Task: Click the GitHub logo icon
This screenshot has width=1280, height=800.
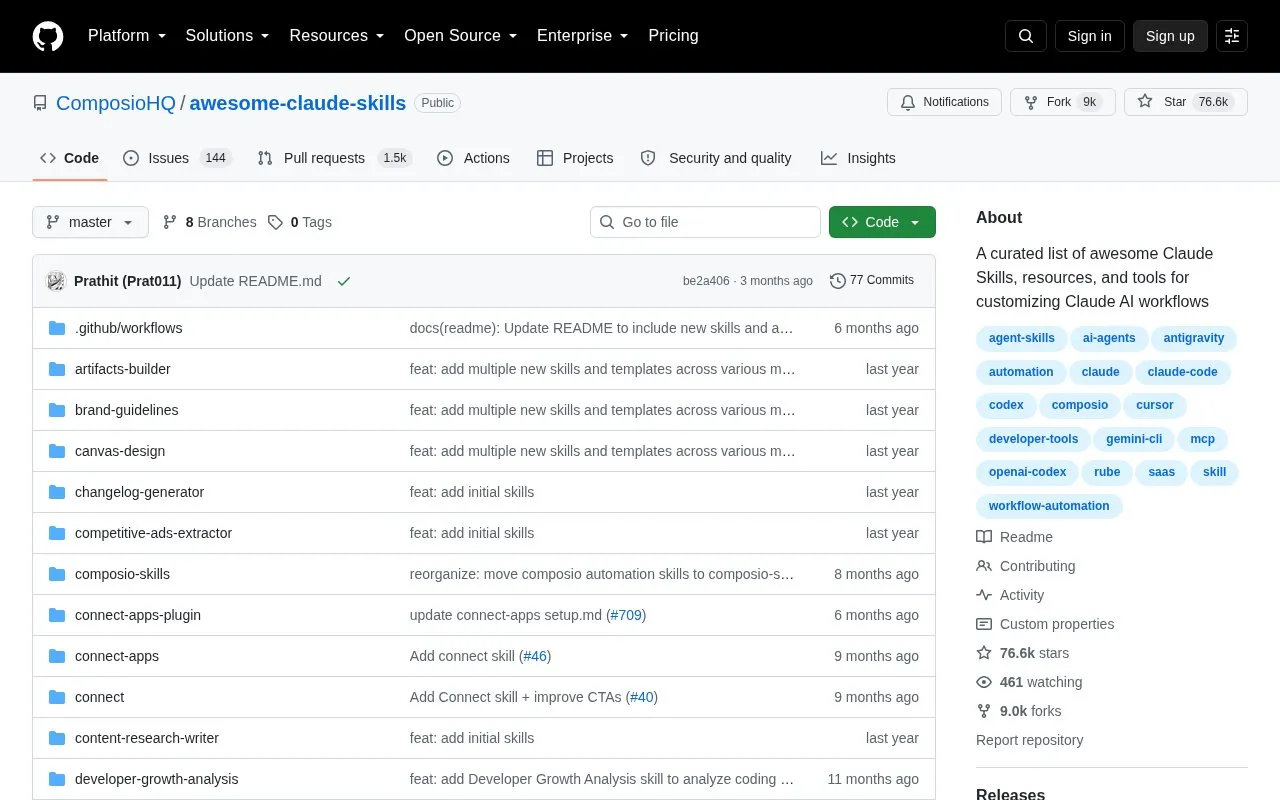Action: coord(48,36)
